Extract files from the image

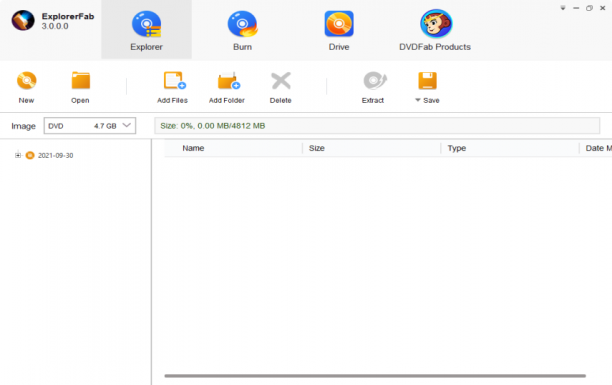(374, 87)
